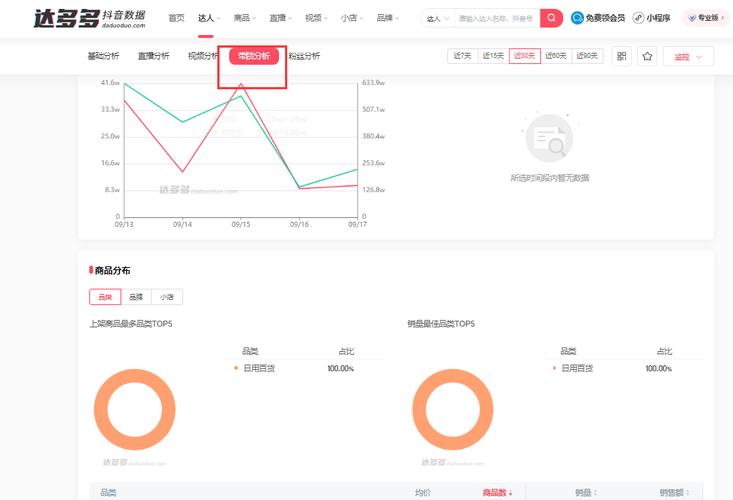Open the 基础分析 tab

pos(103,56)
